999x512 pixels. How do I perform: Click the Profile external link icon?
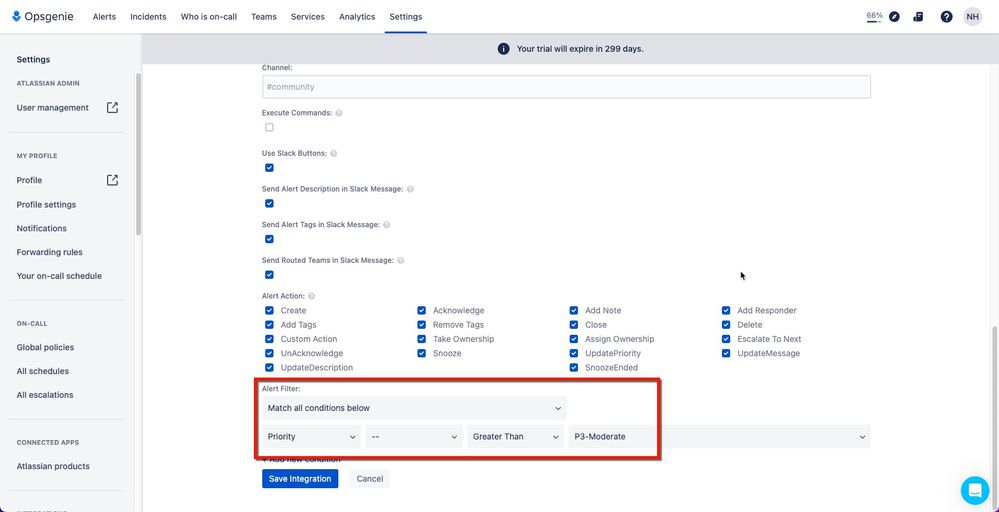pos(112,180)
